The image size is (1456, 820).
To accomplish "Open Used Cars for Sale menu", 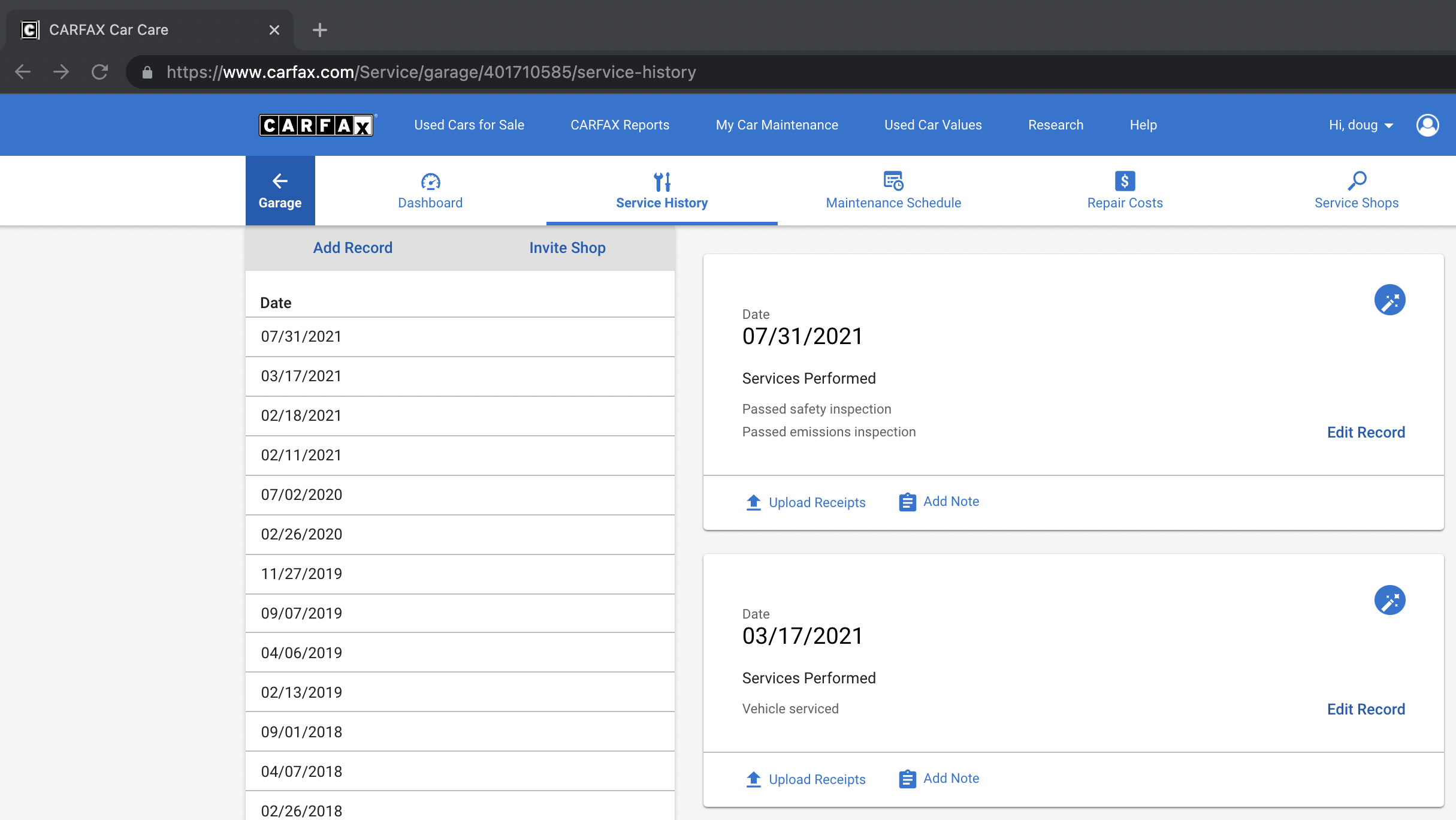I will click(469, 125).
